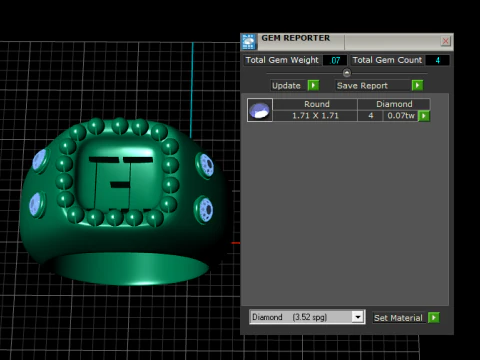Click the 'Diamond' material cell in the gem row
Viewport: 480px width, 360px height.
[x=394, y=104]
